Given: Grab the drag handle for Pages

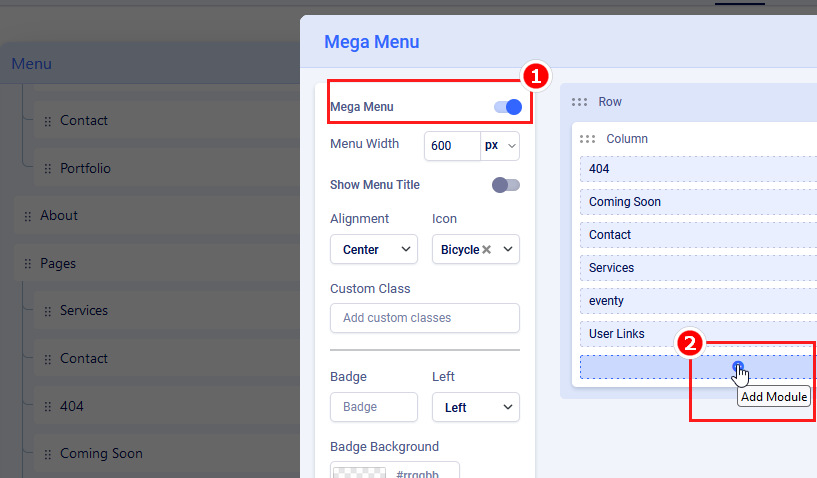Looking at the screenshot, I should (27, 264).
